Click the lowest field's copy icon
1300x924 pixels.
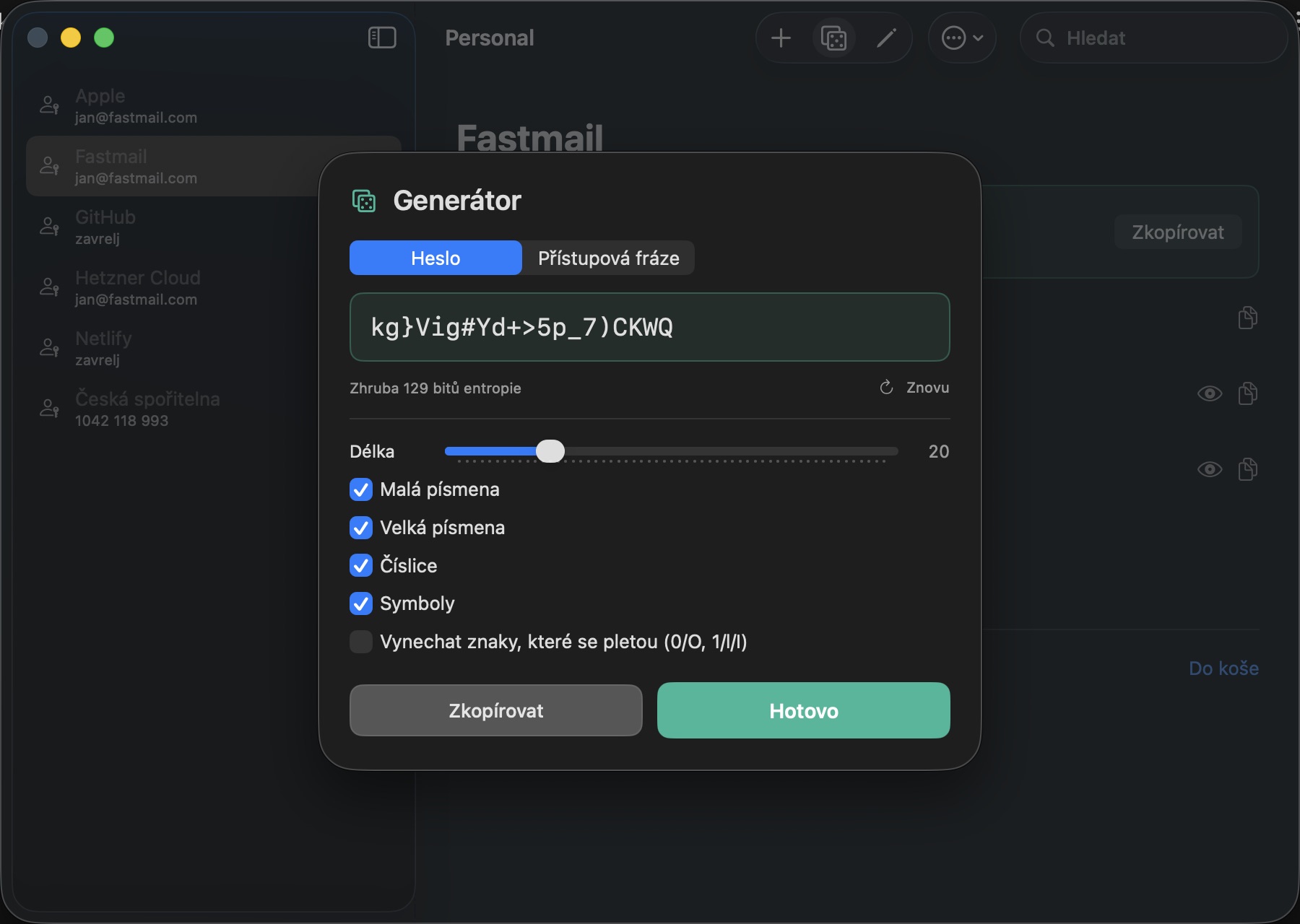click(x=1247, y=469)
